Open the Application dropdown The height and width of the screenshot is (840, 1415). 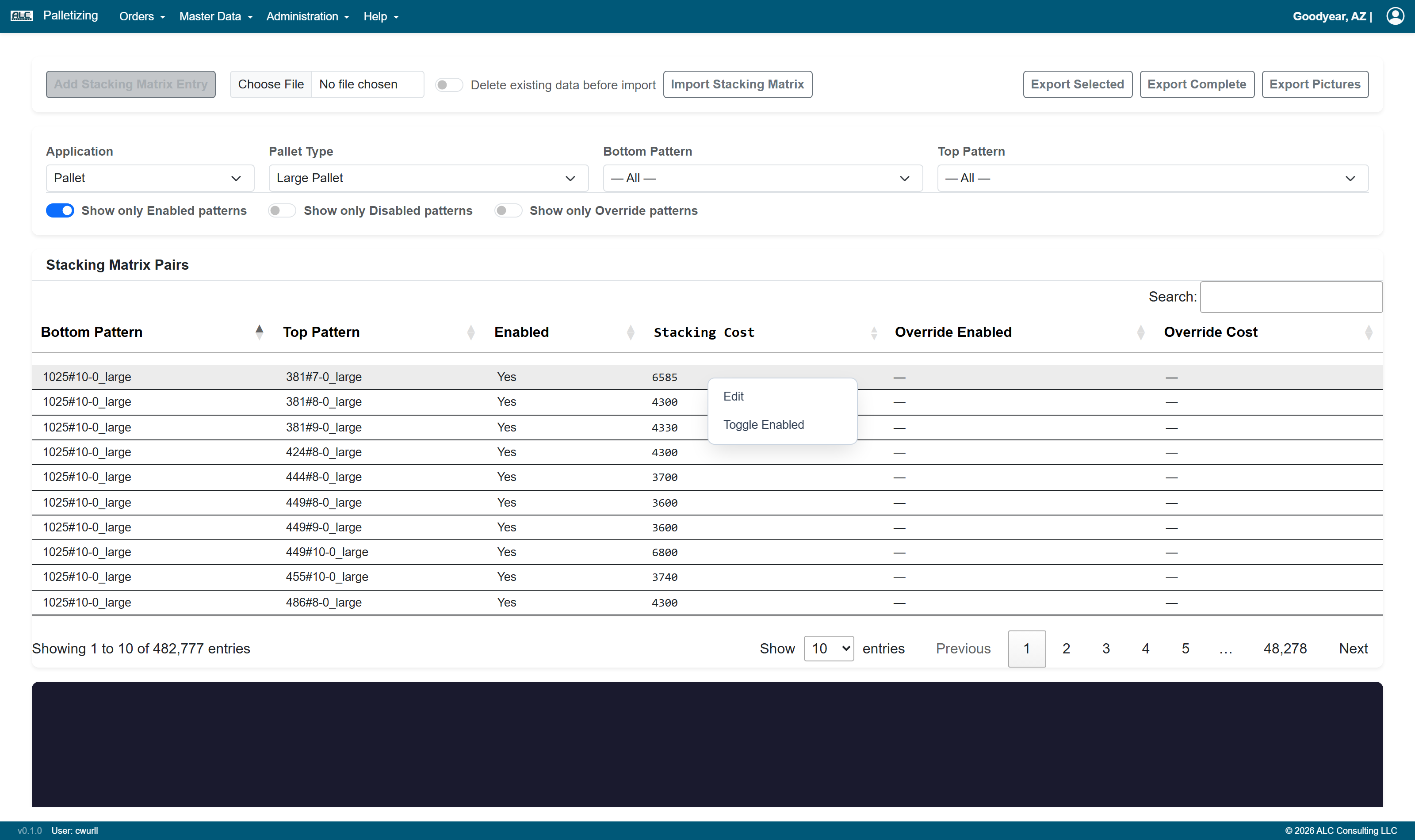(x=149, y=178)
